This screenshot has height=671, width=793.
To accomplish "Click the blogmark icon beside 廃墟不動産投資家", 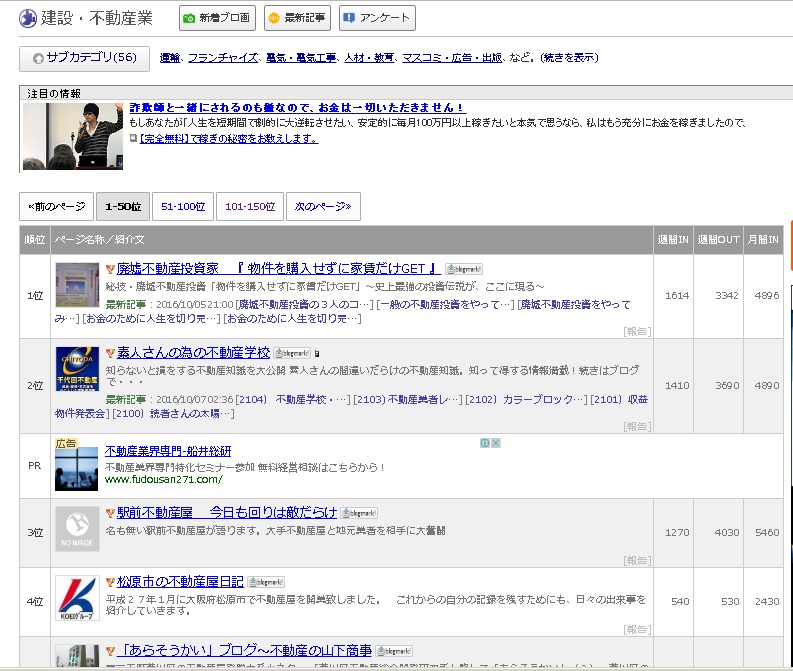I will click(465, 269).
